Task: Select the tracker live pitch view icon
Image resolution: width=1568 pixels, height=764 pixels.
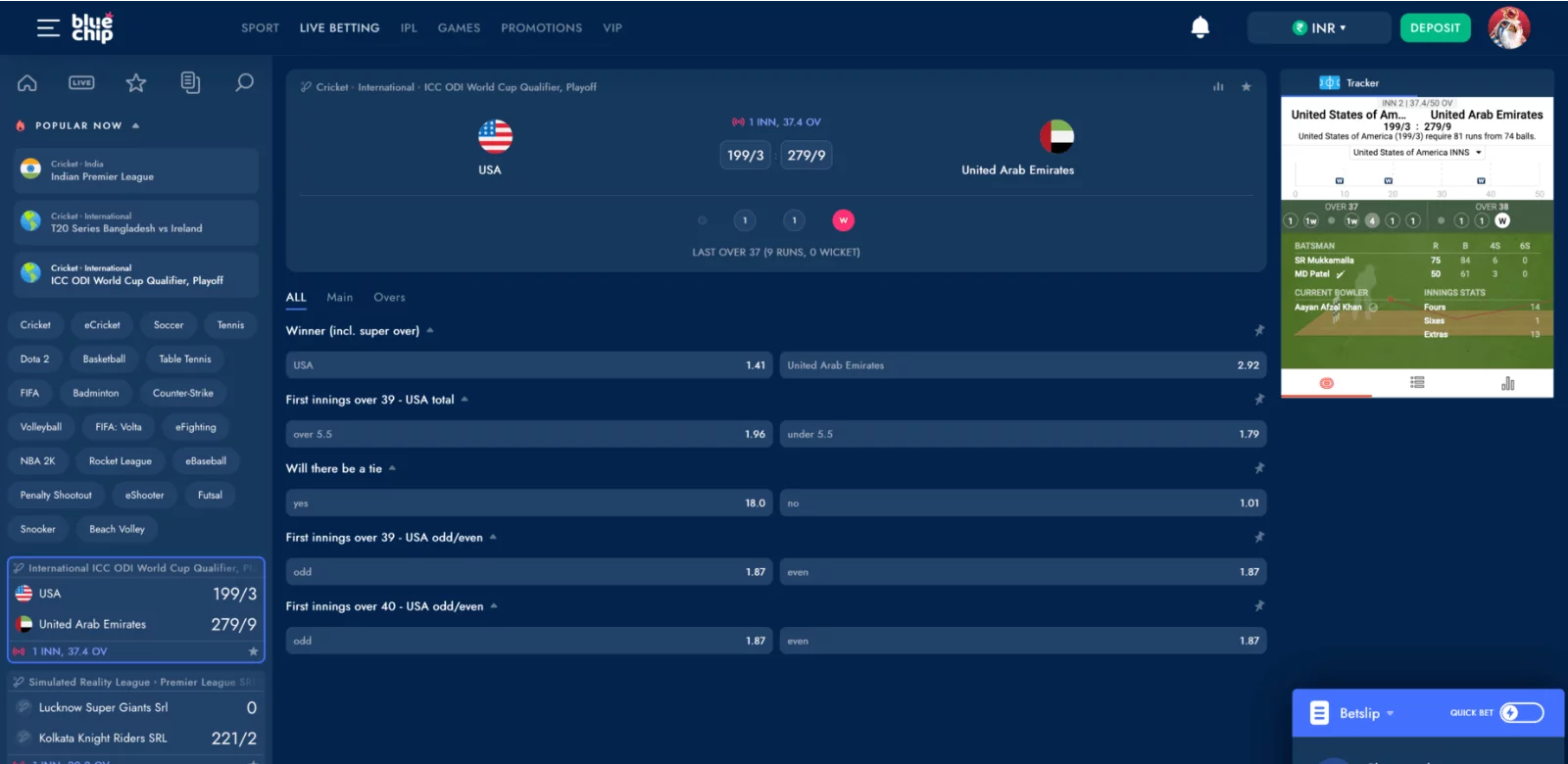Action: pyautogui.click(x=1326, y=383)
